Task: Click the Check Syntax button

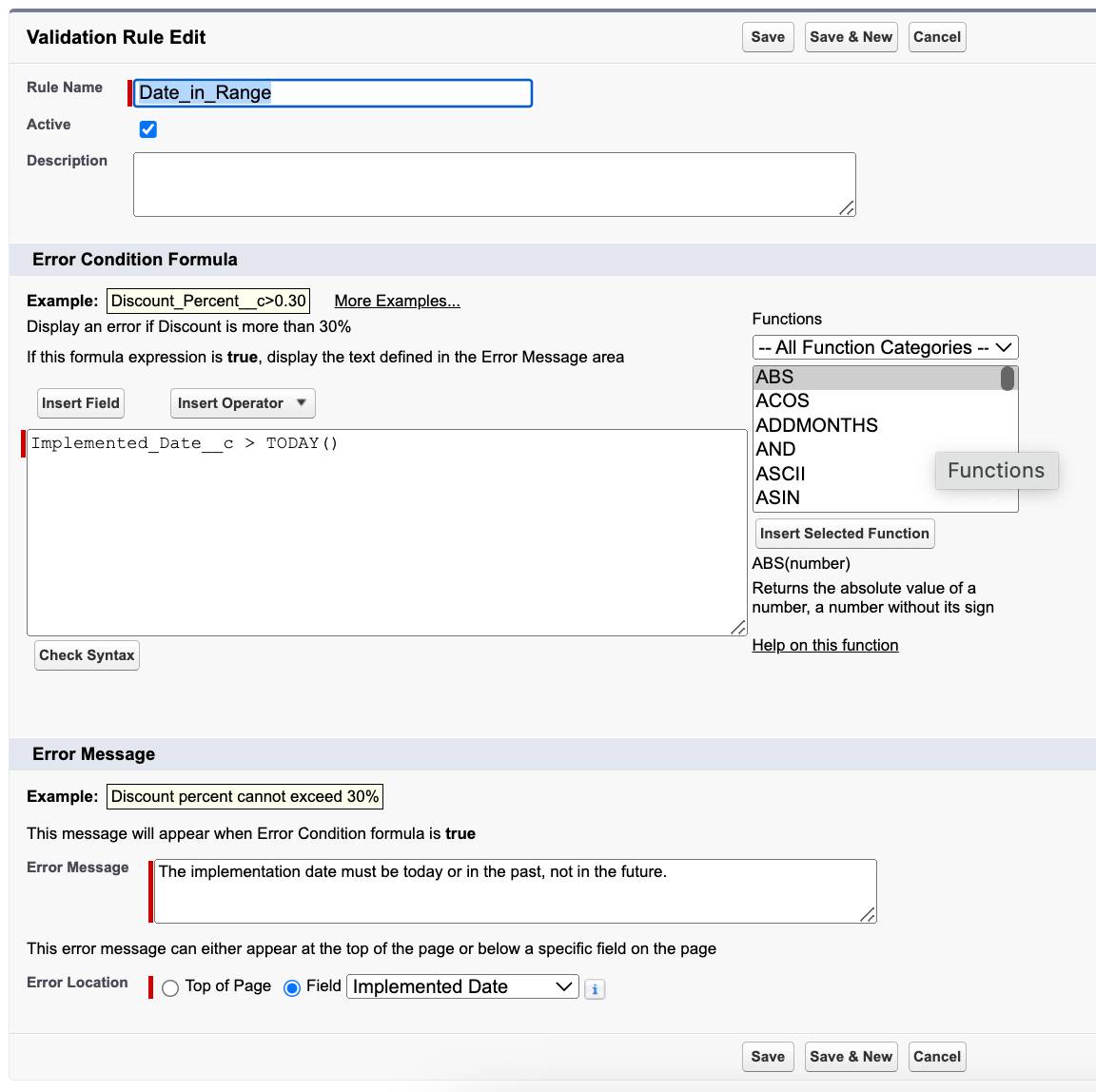Action: (87, 655)
